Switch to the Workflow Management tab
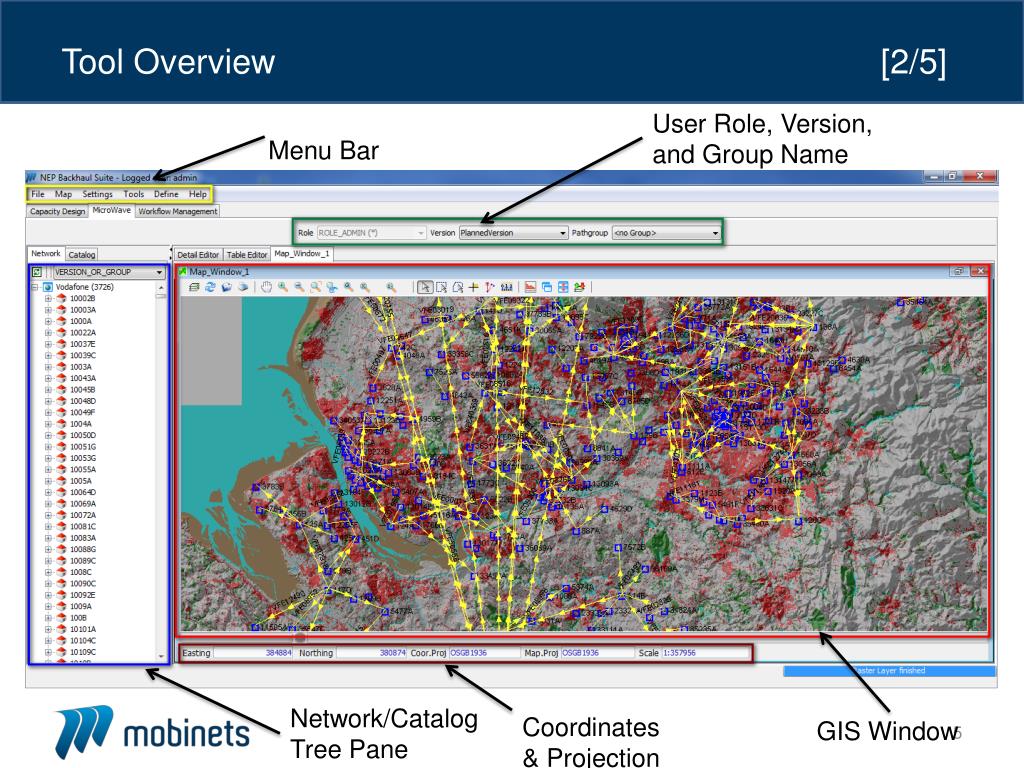 coord(178,212)
